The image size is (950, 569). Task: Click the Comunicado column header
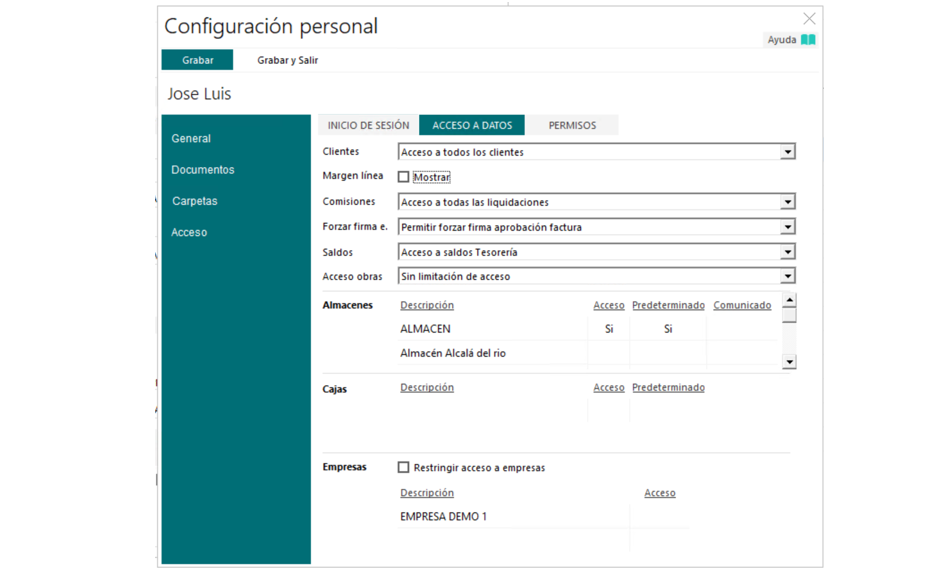coord(742,305)
